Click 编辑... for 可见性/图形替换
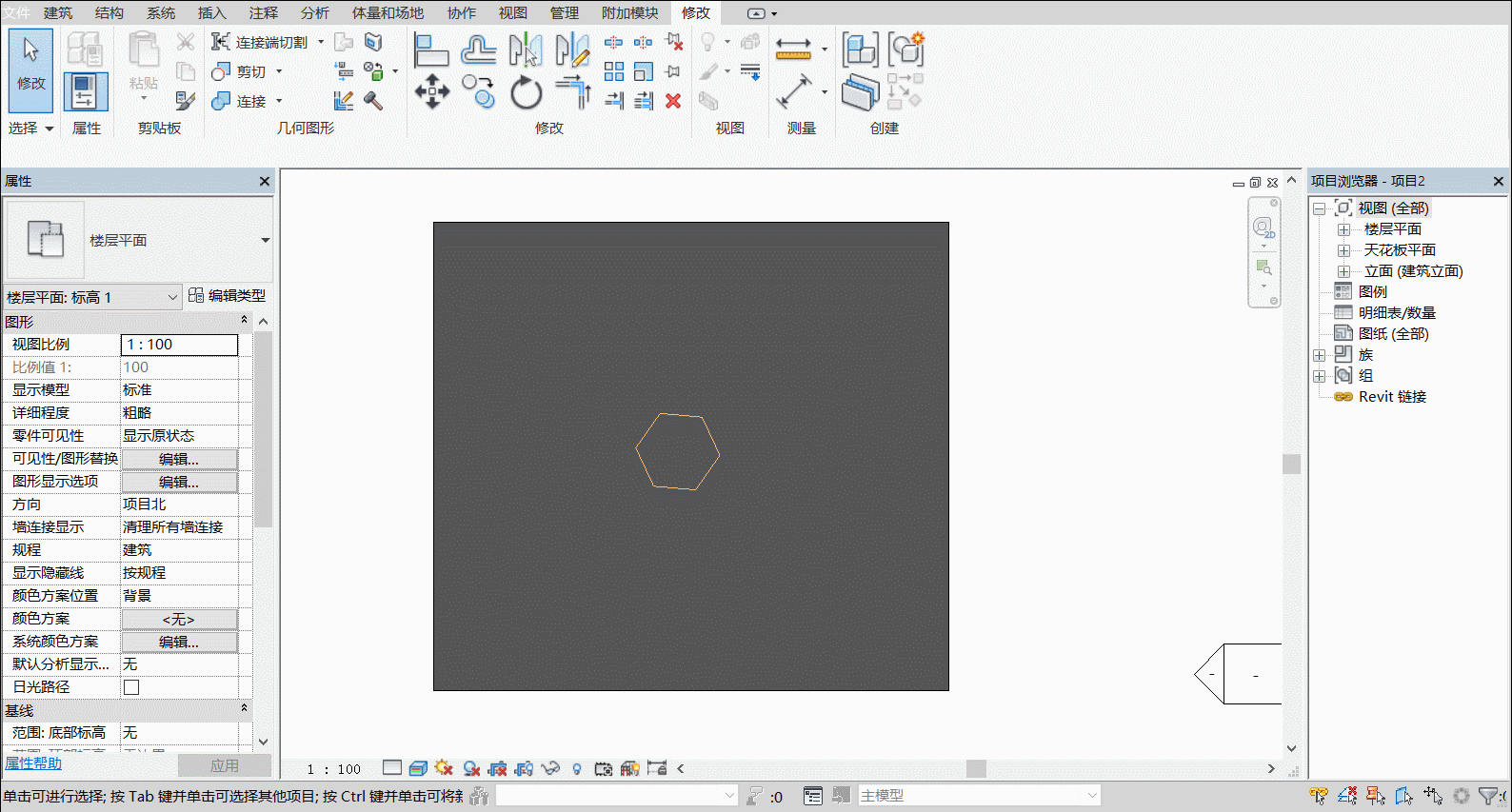Image resolution: width=1512 pixels, height=812 pixels. point(179,459)
